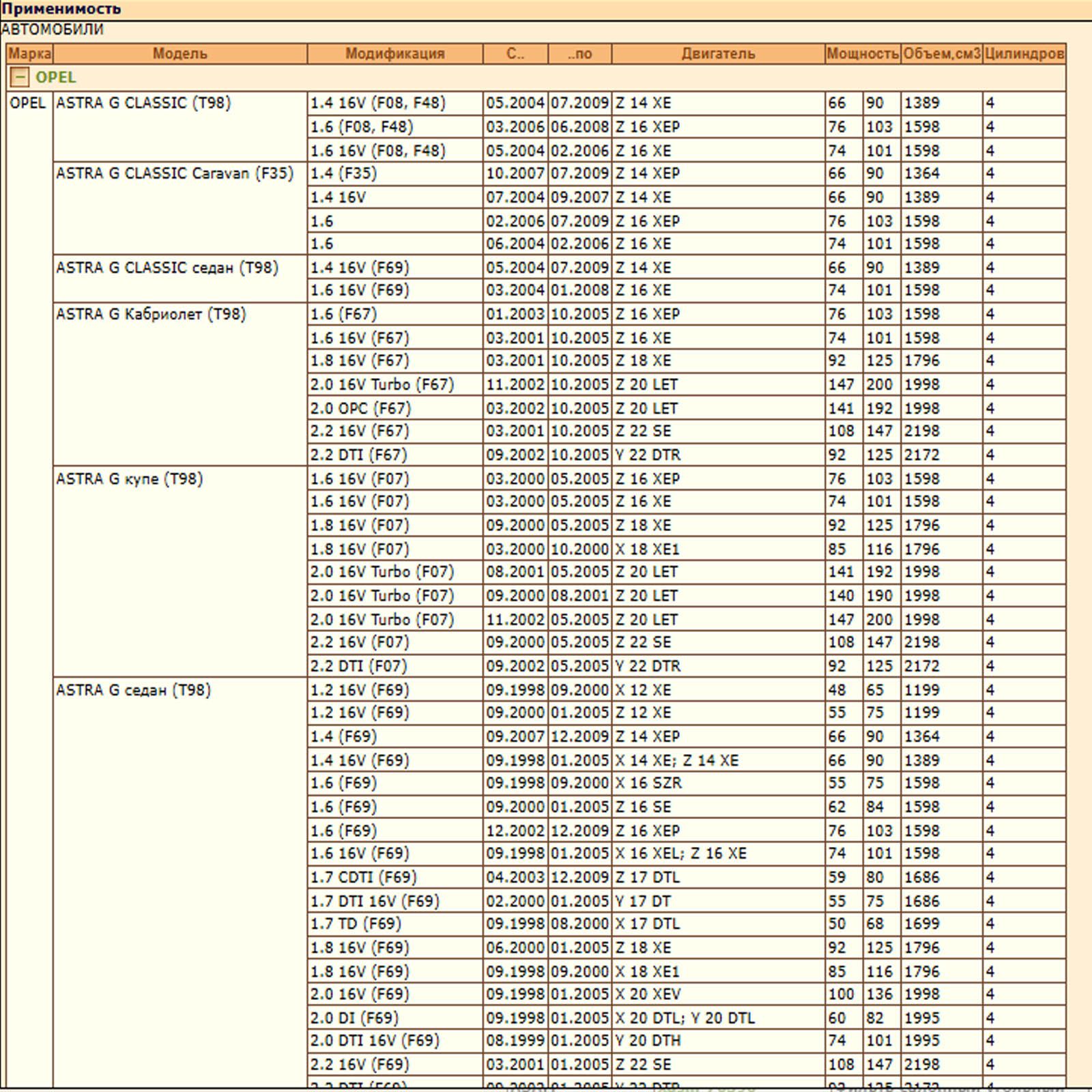The height and width of the screenshot is (1092, 1092).
Task: Select the 'С..' start date column header
Action: pyautogui.click(x=515, y=53)
